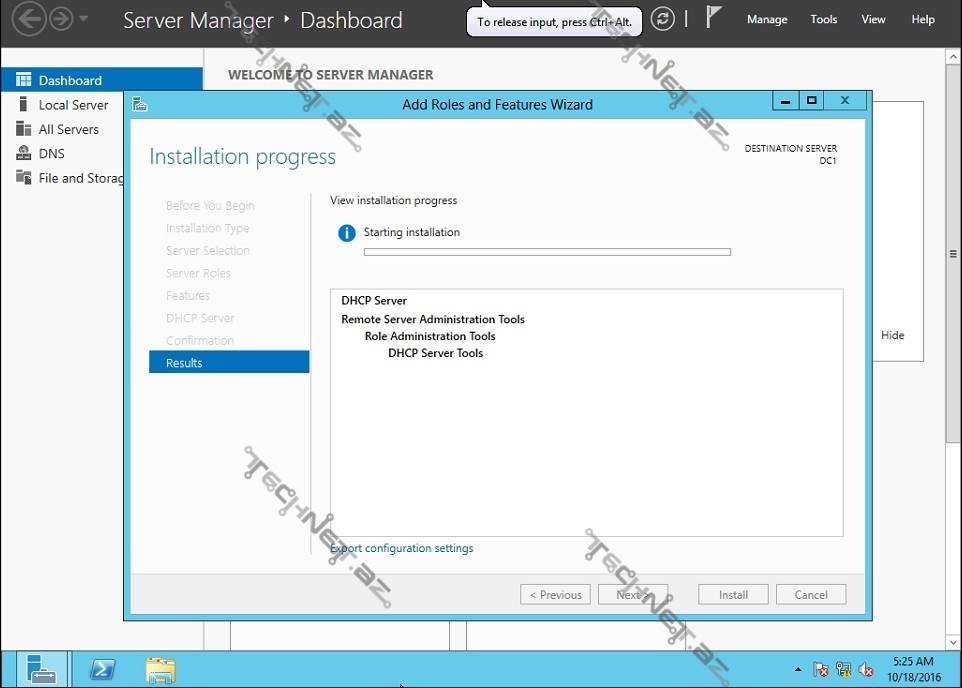Open the Tools menu
This screenshot has height=688, width=962.
pos(824,19)
